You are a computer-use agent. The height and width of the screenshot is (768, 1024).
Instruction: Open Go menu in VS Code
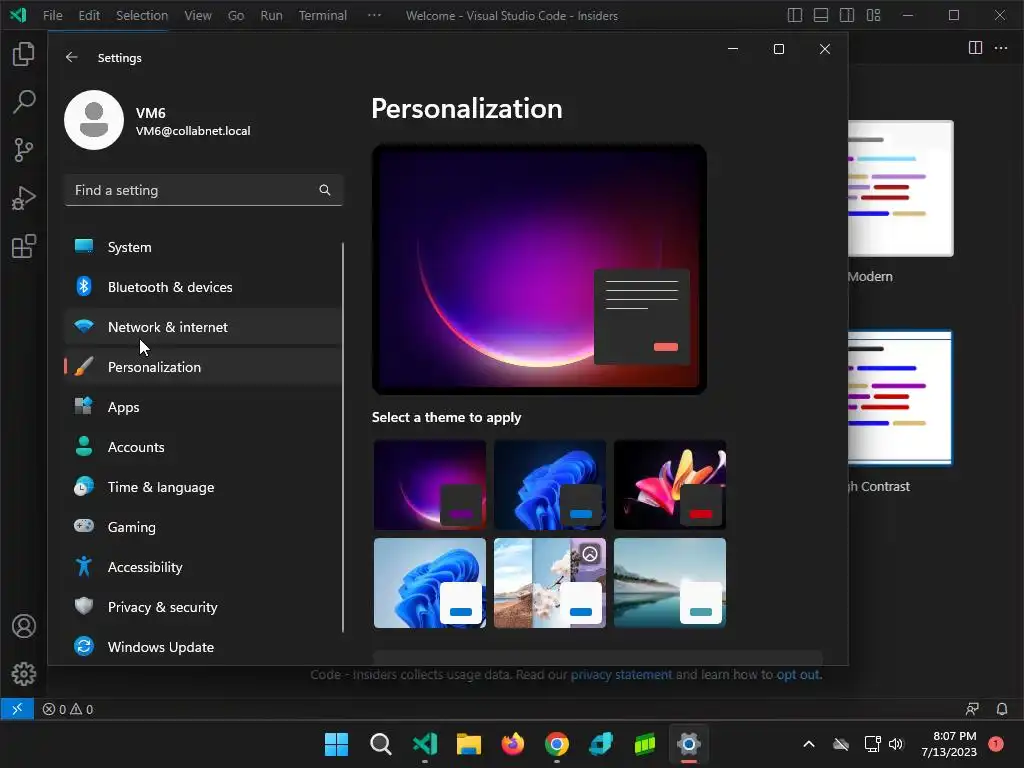tap(236, 15)
